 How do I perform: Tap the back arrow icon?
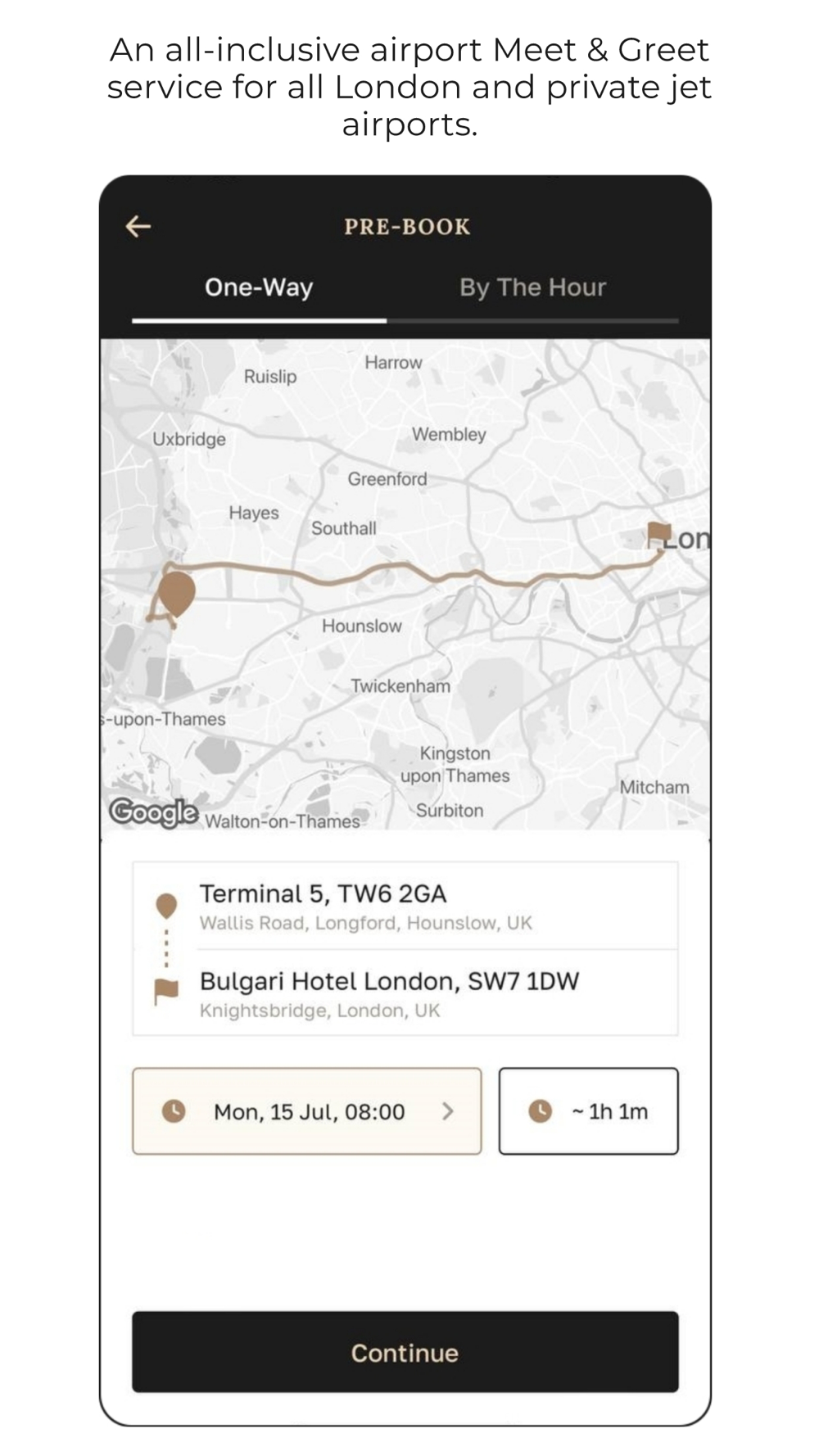138,226
